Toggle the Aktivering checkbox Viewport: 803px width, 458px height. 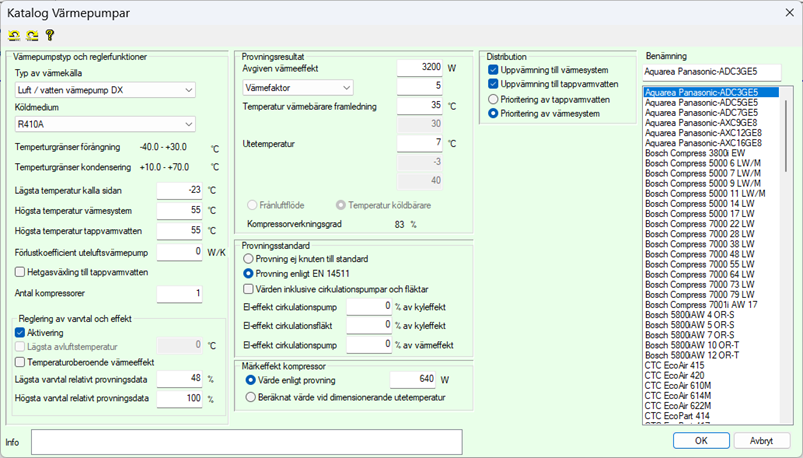(21, 332)
